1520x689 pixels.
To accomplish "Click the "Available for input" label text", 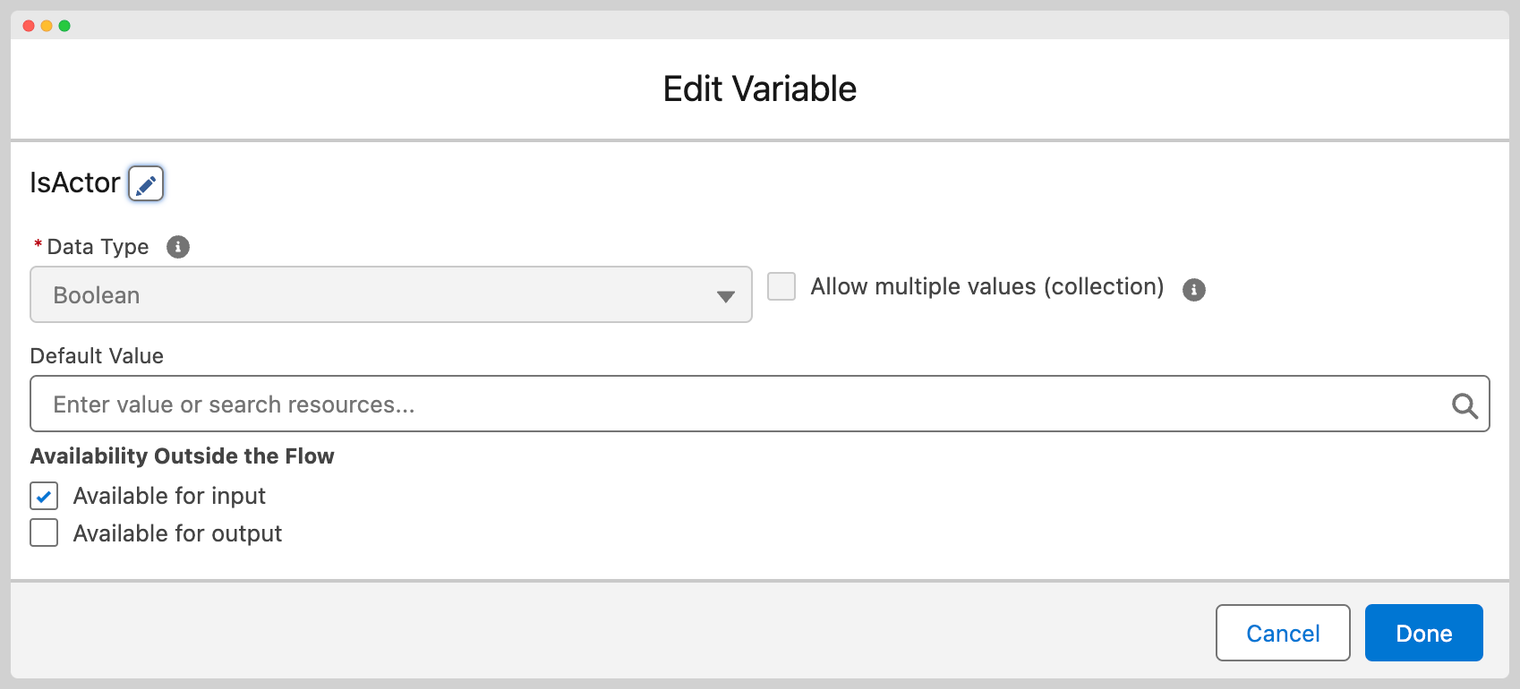I will coord(169,496).
